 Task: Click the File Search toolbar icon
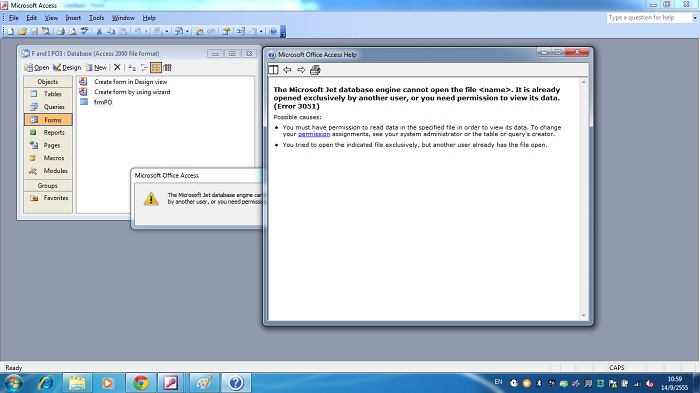click(x=46, y=31)
